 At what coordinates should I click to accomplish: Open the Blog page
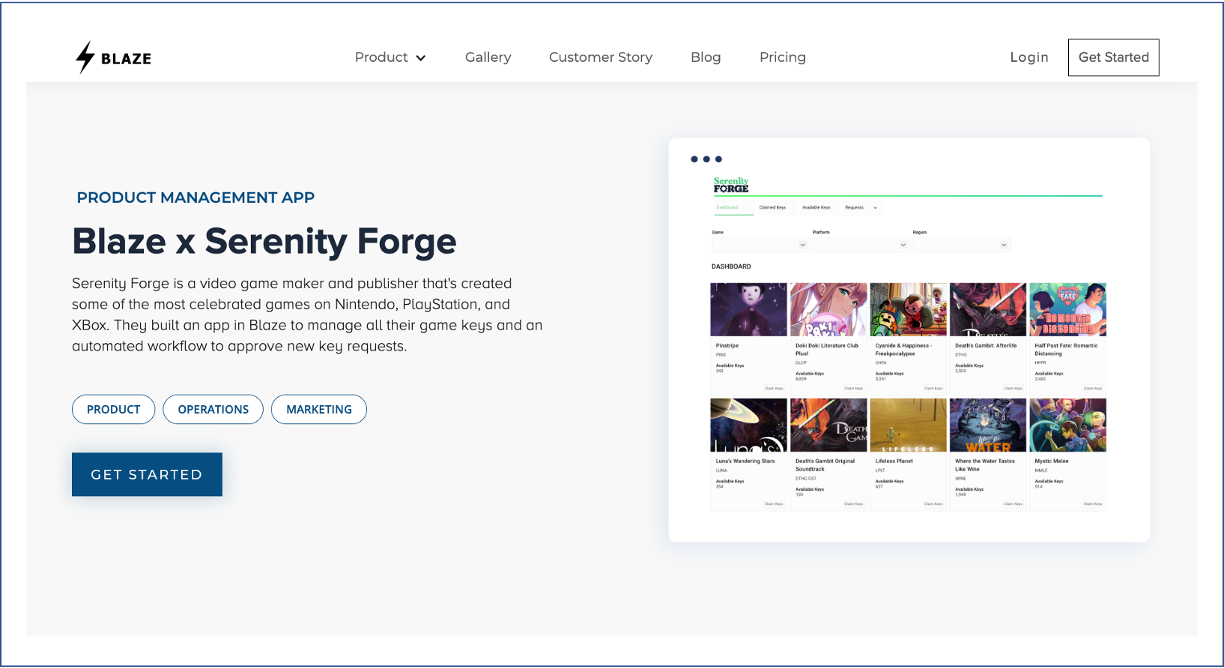tap(705, 57)
